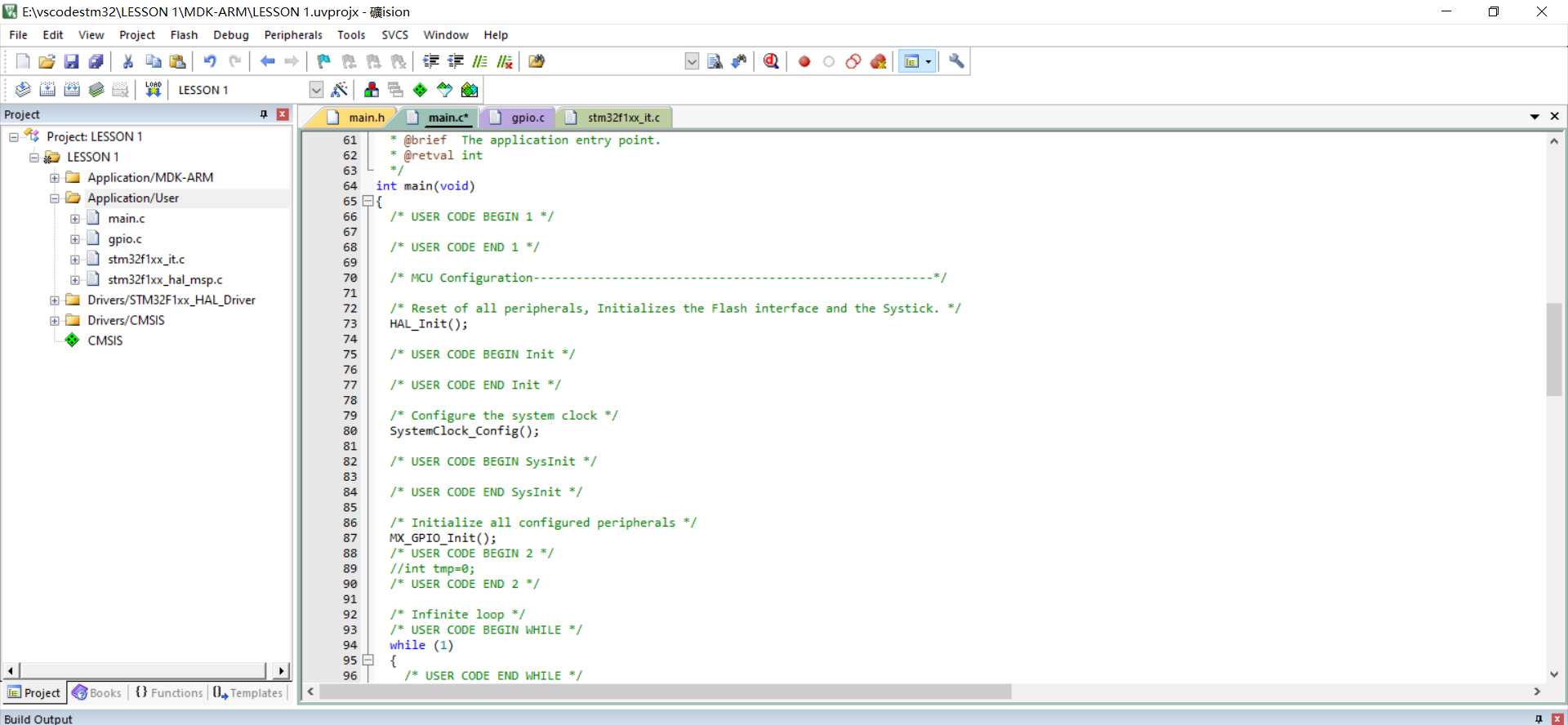The image size is (1568, 725).
Task: Switch to the Books panel tab
Action: [x=97, y=692]
